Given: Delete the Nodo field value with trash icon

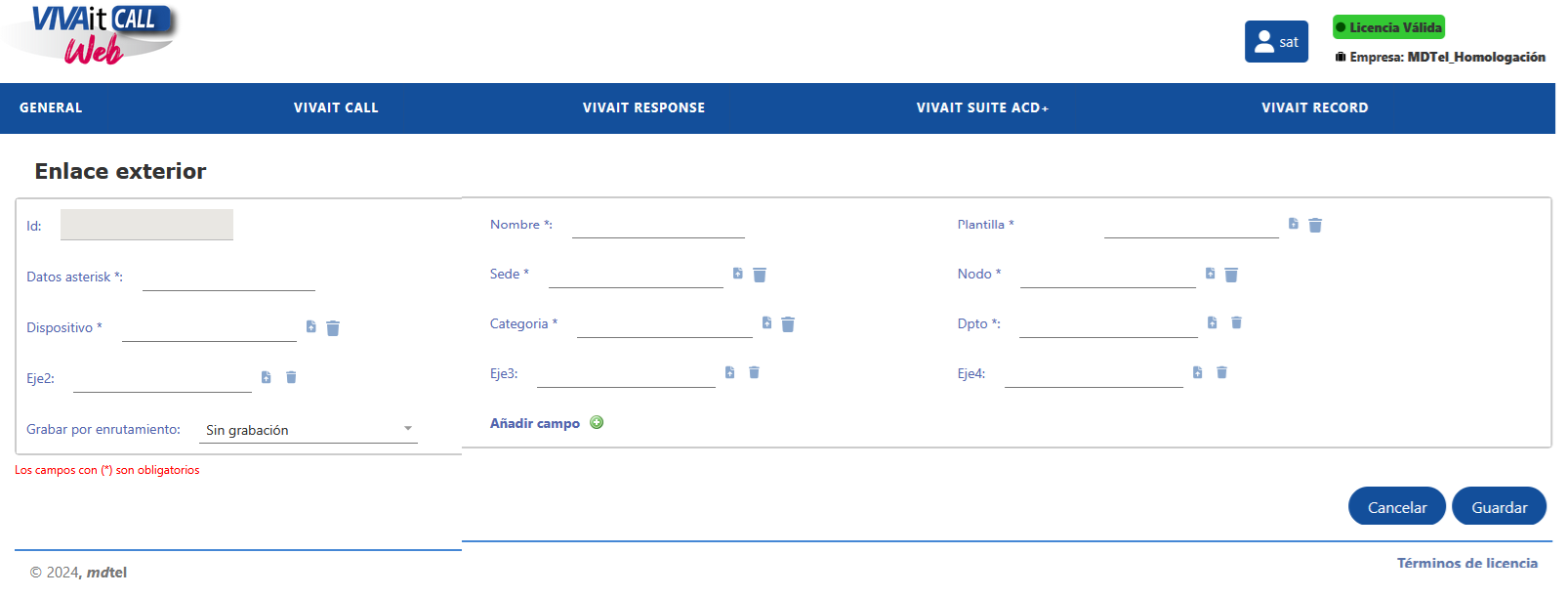Looking at the screenshot, I should [1231, 275].
